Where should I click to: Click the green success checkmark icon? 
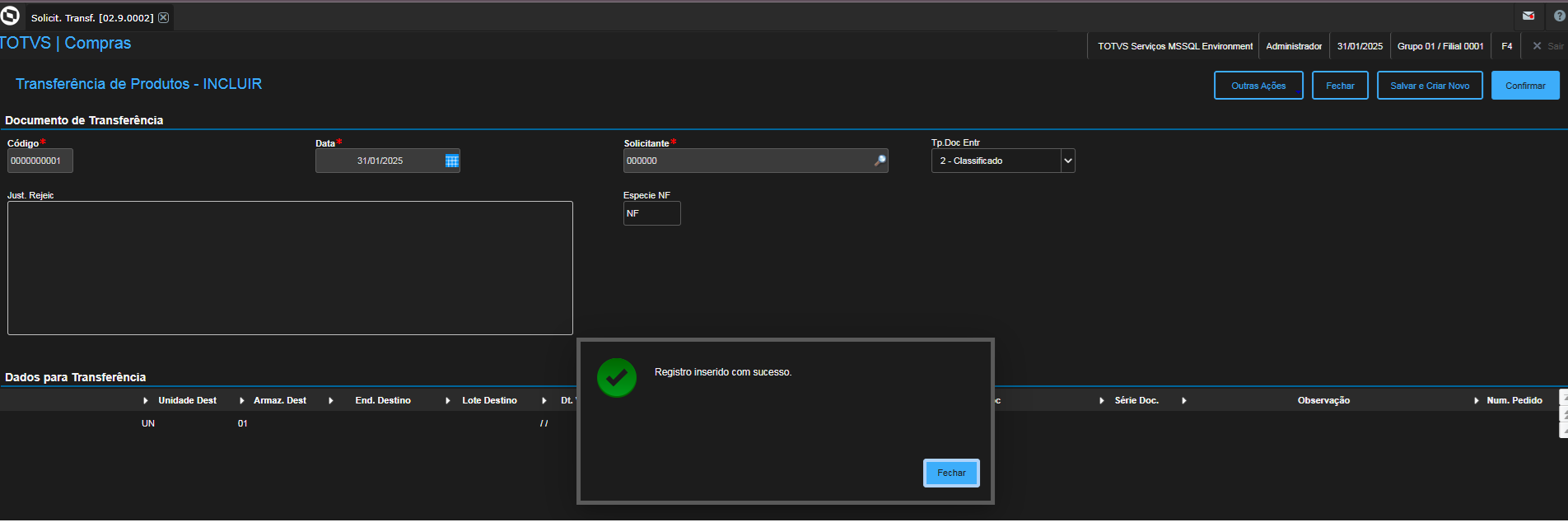616,378
